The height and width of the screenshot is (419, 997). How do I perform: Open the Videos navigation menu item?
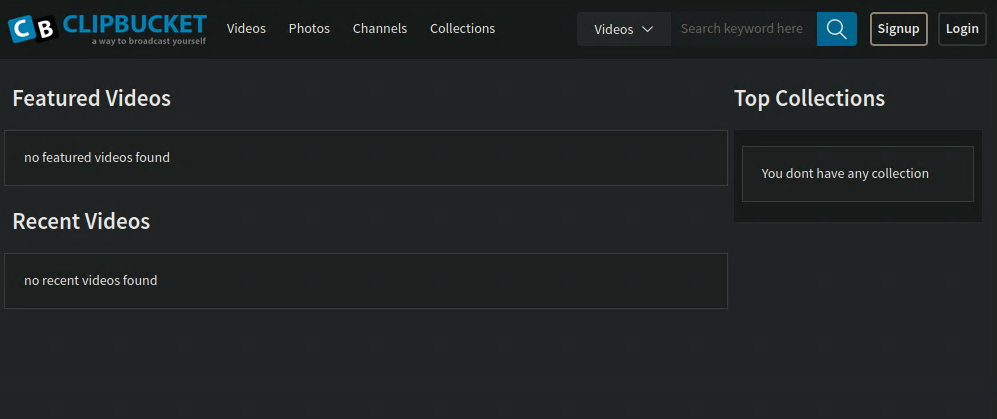tap(246, 29)
